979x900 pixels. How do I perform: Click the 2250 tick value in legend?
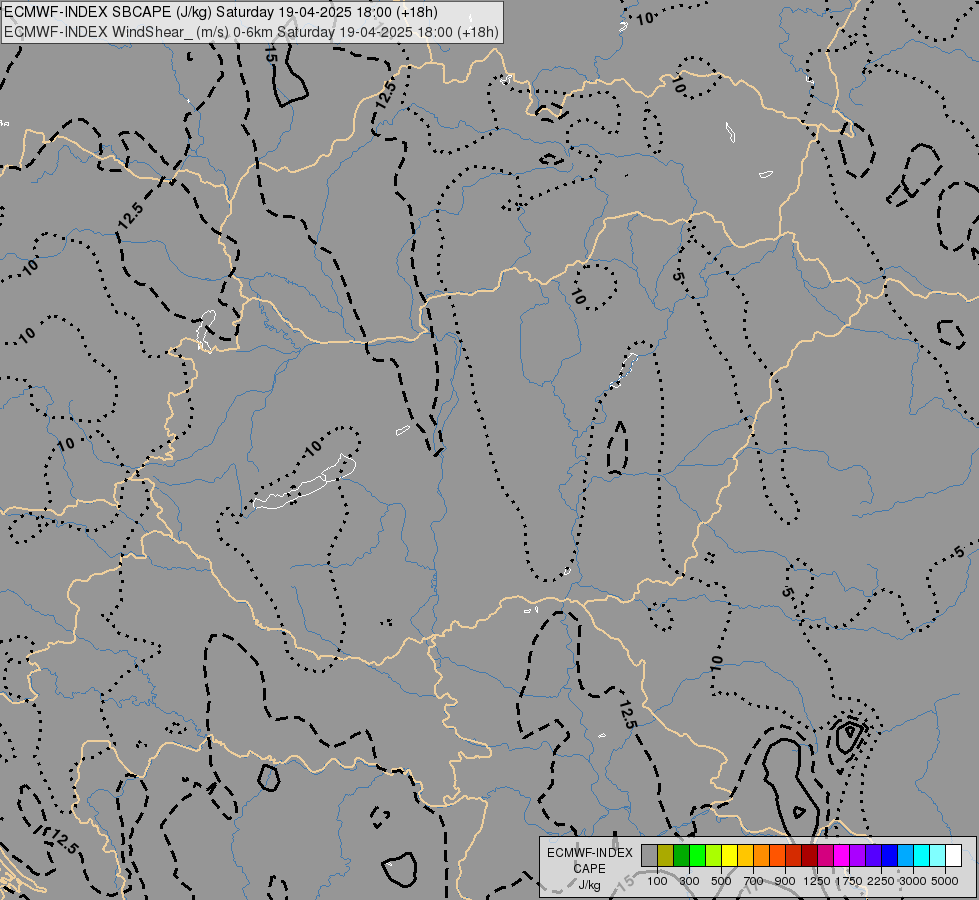click(x=881, y=881)
